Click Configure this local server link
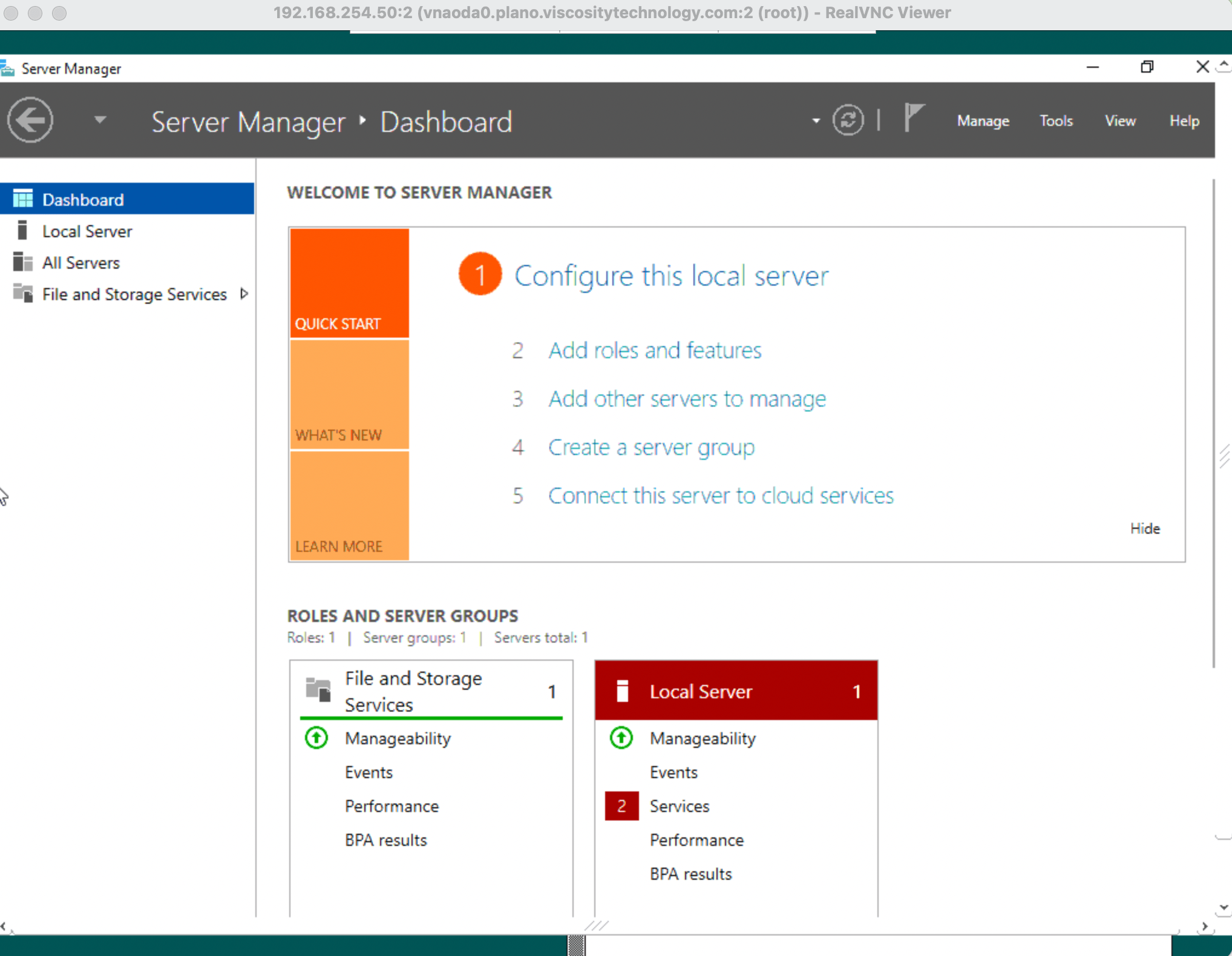 pos(671,276)
